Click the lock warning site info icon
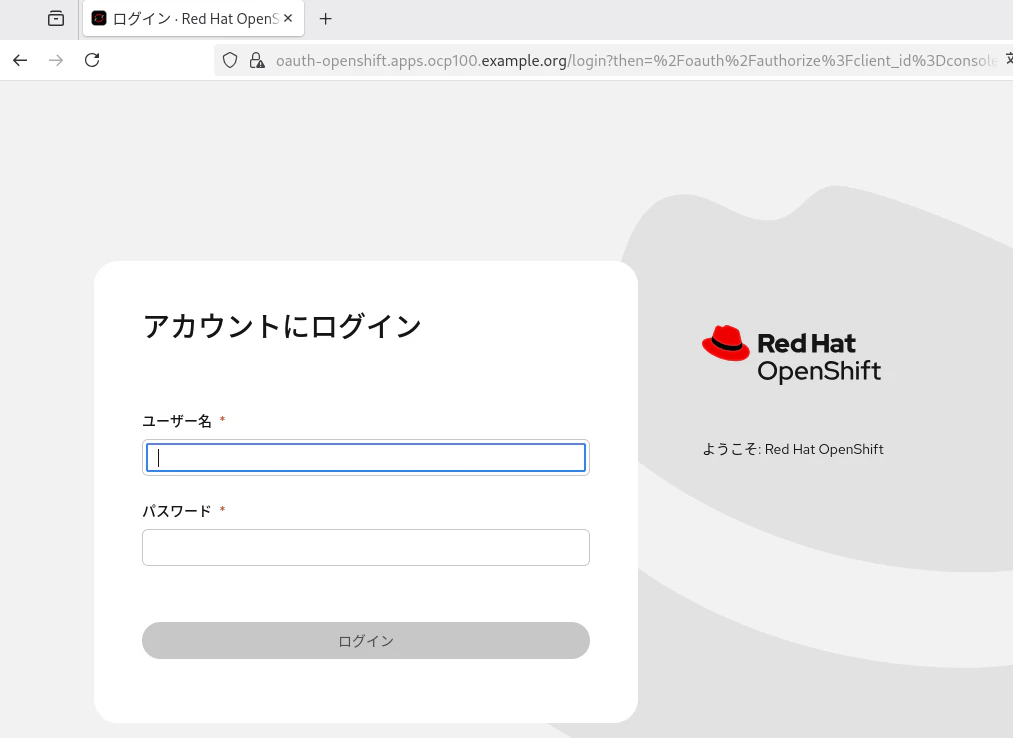1013x738 pixels. pos(257,60)
